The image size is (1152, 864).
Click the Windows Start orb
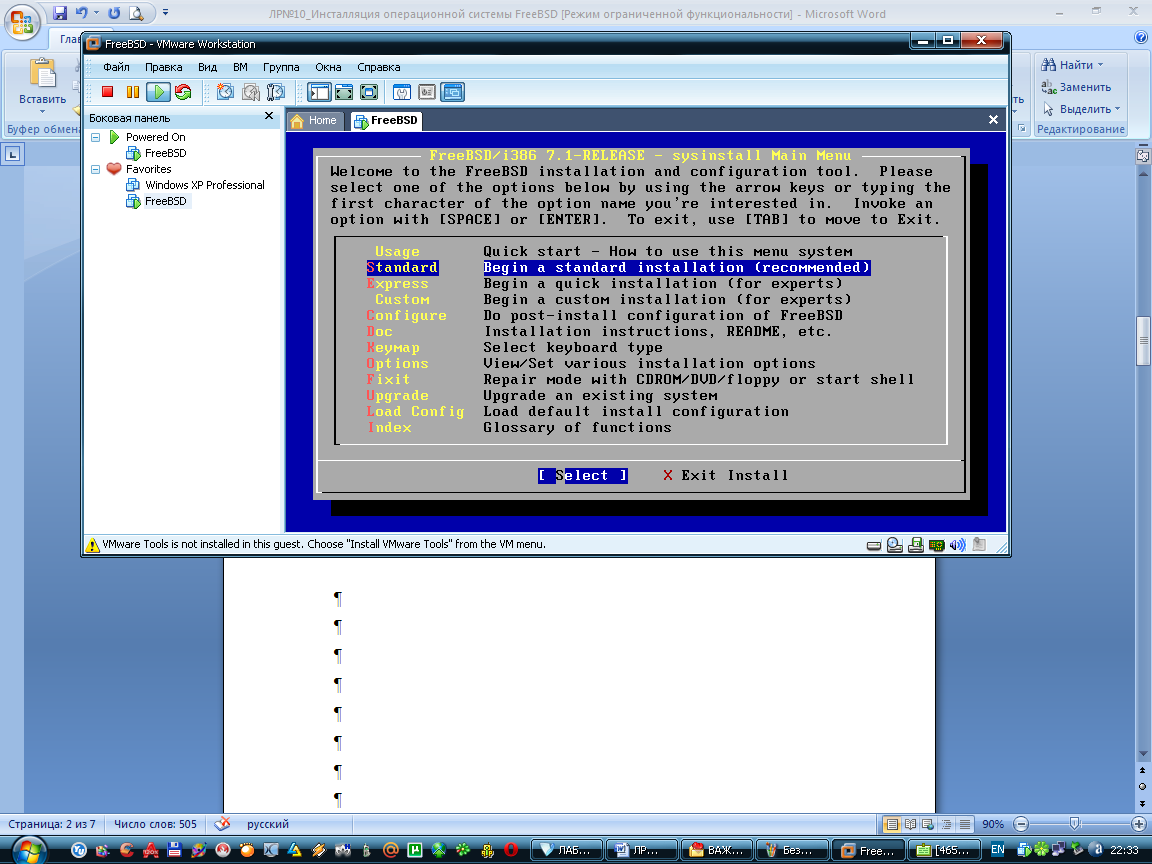pos(29,851)
